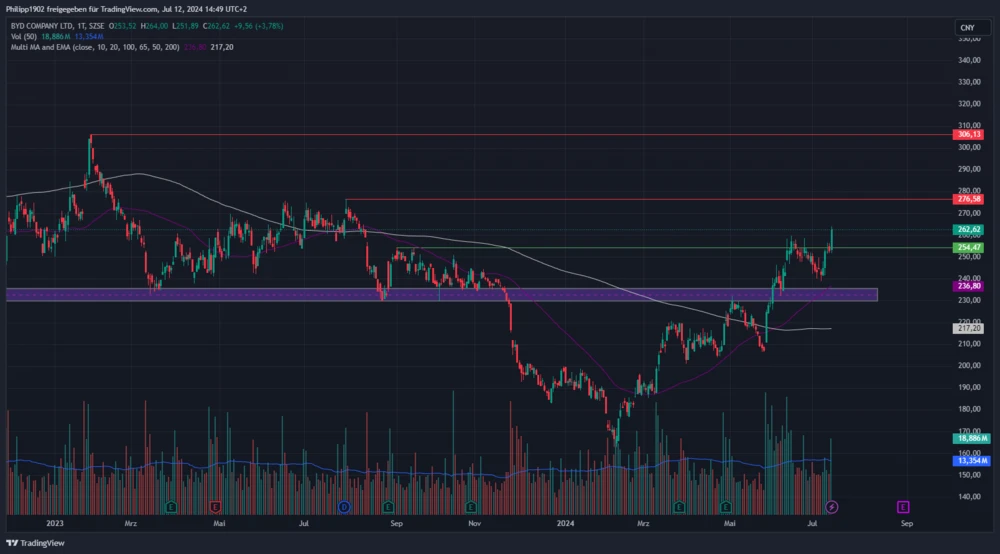Click the 2024 label on time axis
Screen dimensions: 1000x554
(x=565, y=522)
